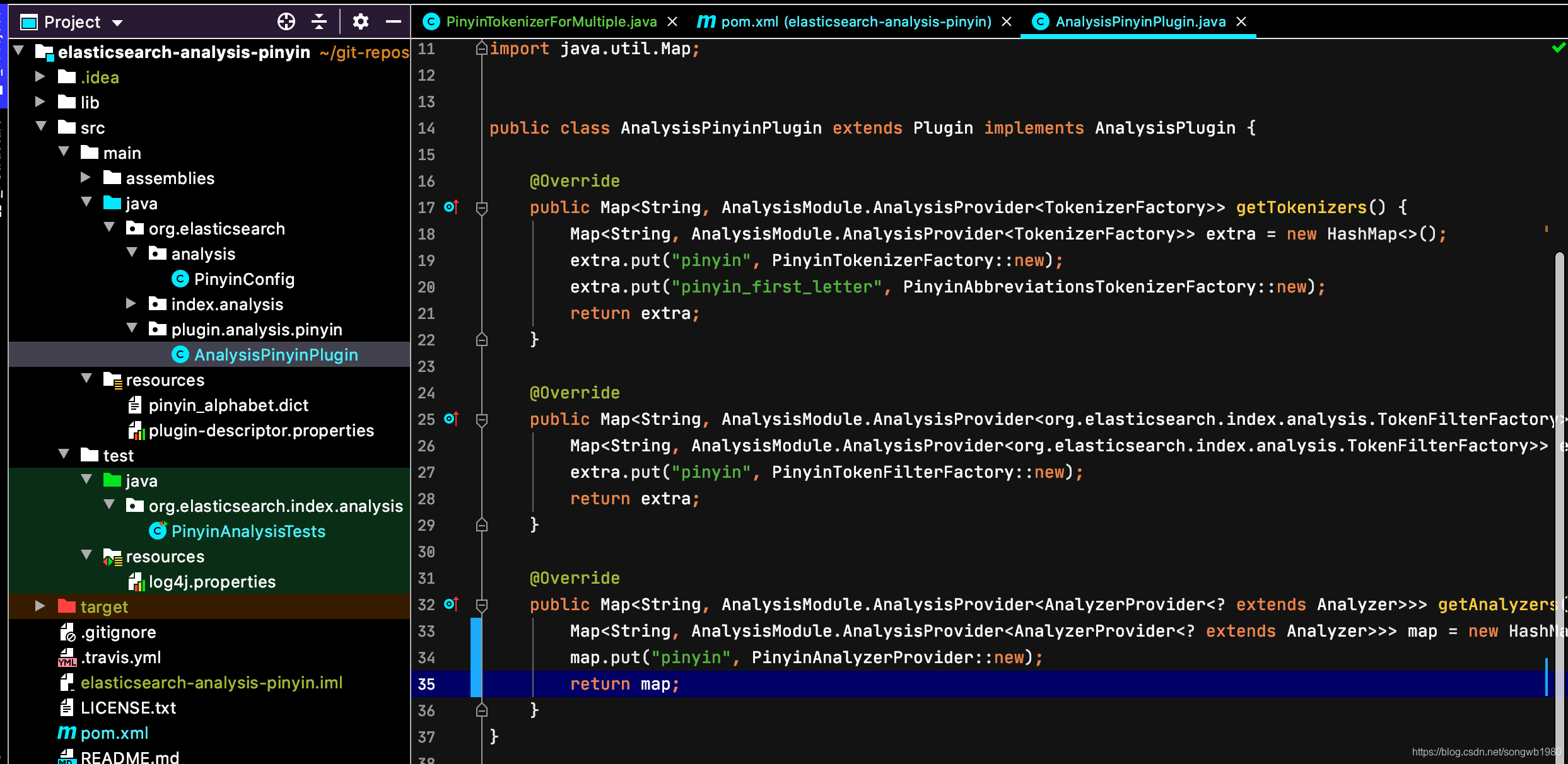
Task: Switch to AnalysisPinyinPlugin.java tab
Action: (x=1140, y=22)
